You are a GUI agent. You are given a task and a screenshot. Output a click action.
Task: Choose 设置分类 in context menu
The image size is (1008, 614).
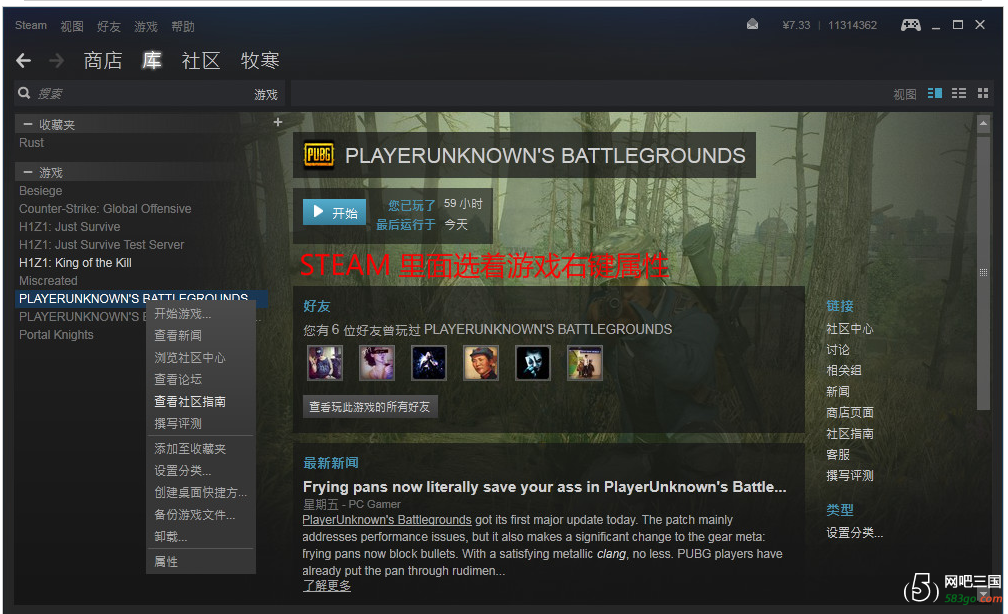pyautogui.click(x=201, y=471)
